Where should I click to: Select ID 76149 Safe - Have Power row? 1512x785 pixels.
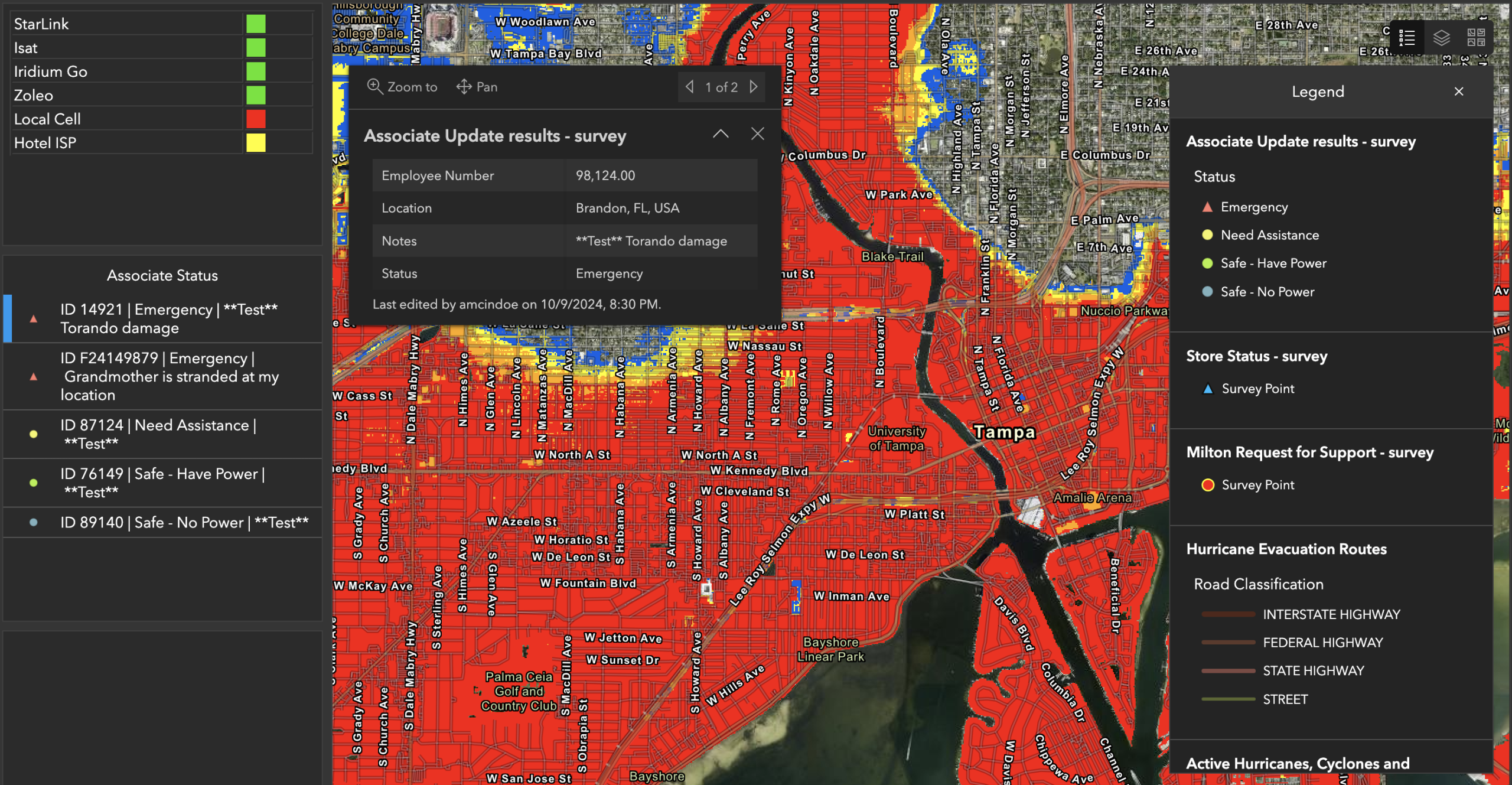(x=163, y=483)
